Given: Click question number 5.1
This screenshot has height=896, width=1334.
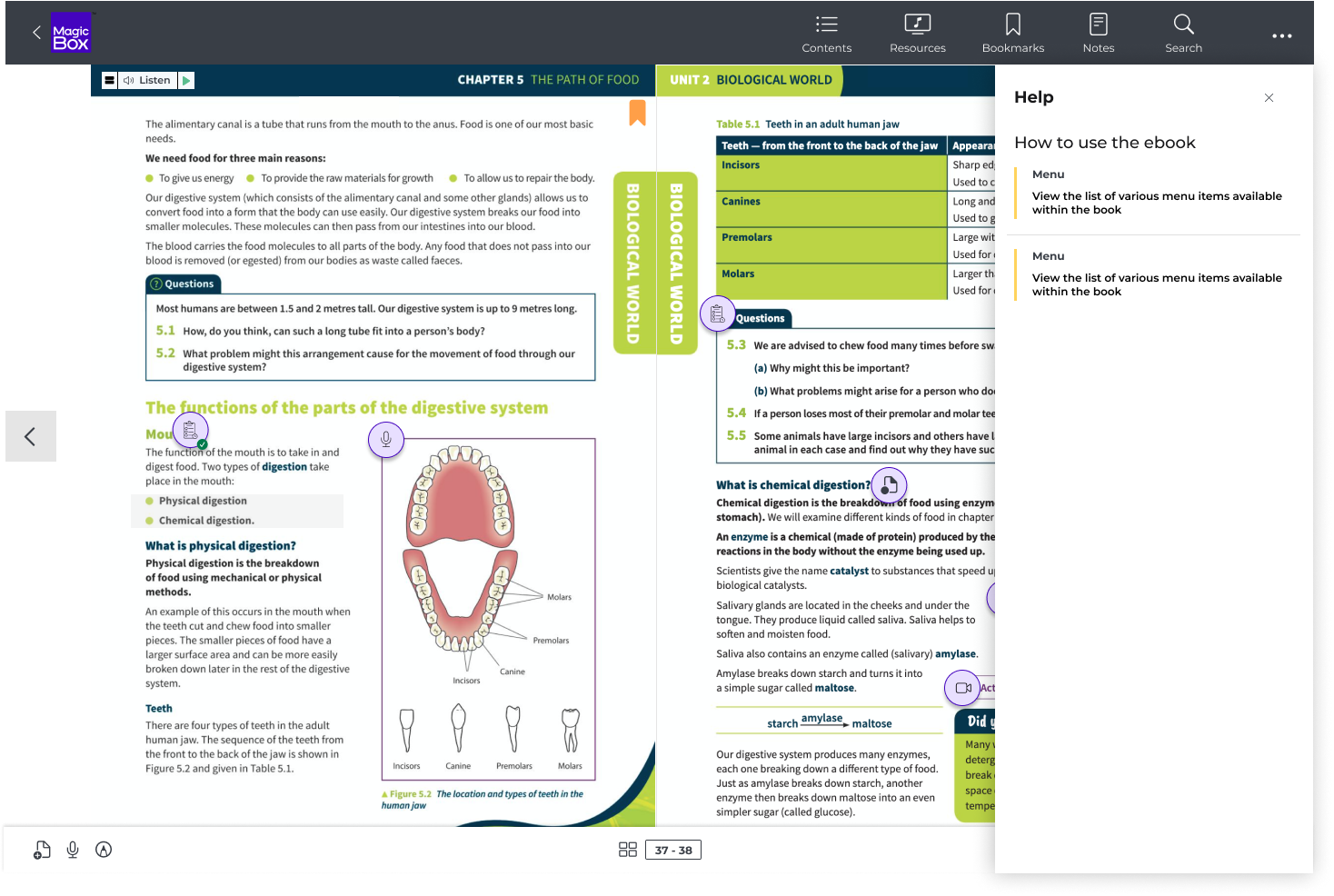Looking at the screenshot, I should point(165,331).
